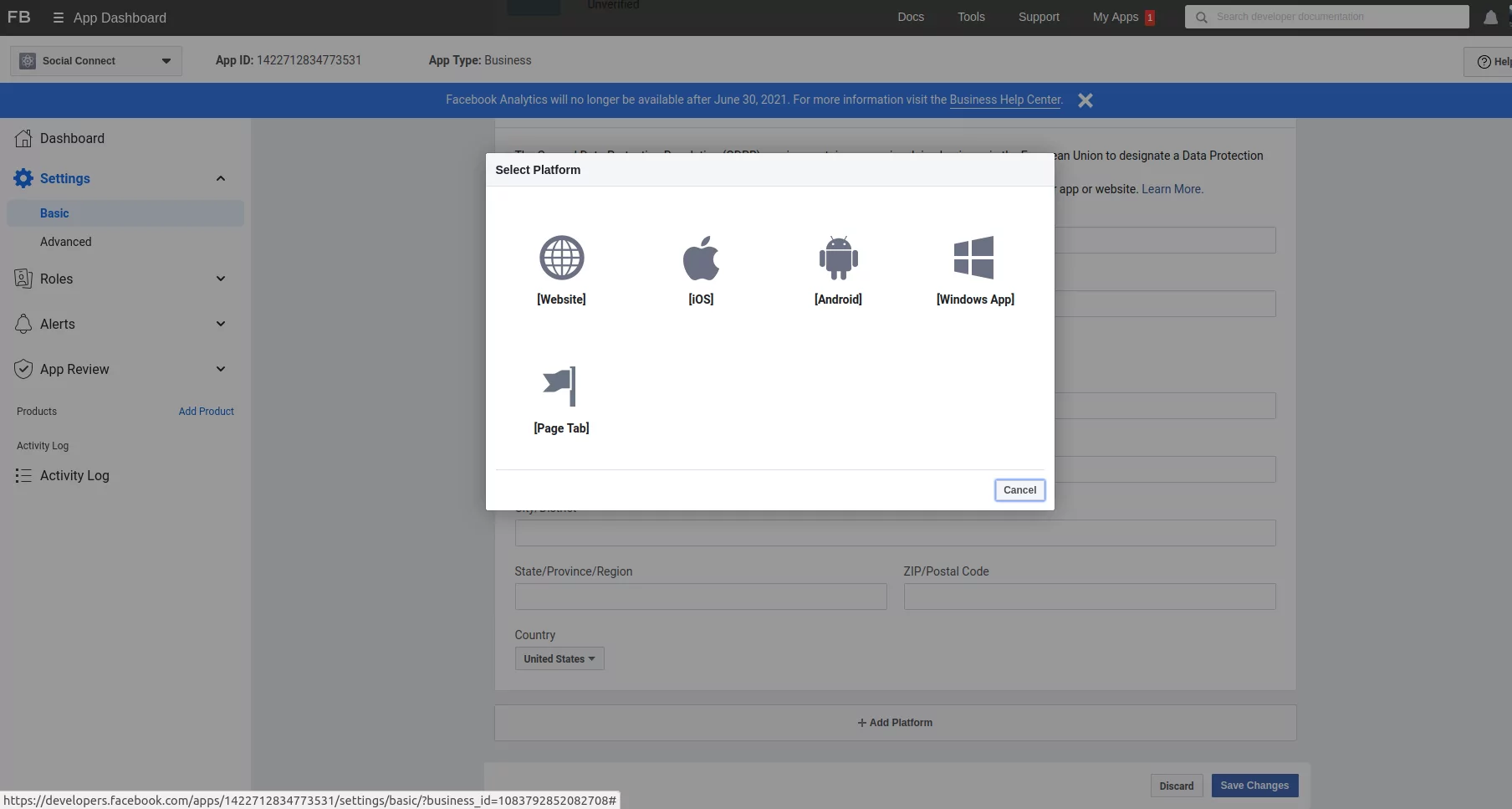
Task: Click the Settings gear icon
Action: coord(23,178)
